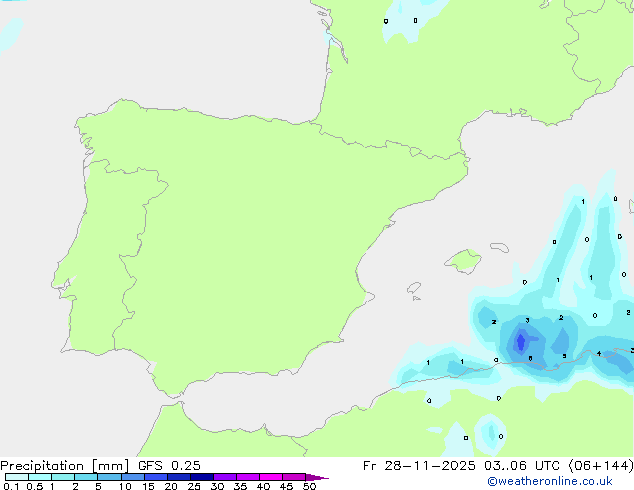The image size is (634, 490).
Task: Select the 35–40 mm violet legend swatch
Action: click(248, 477)
